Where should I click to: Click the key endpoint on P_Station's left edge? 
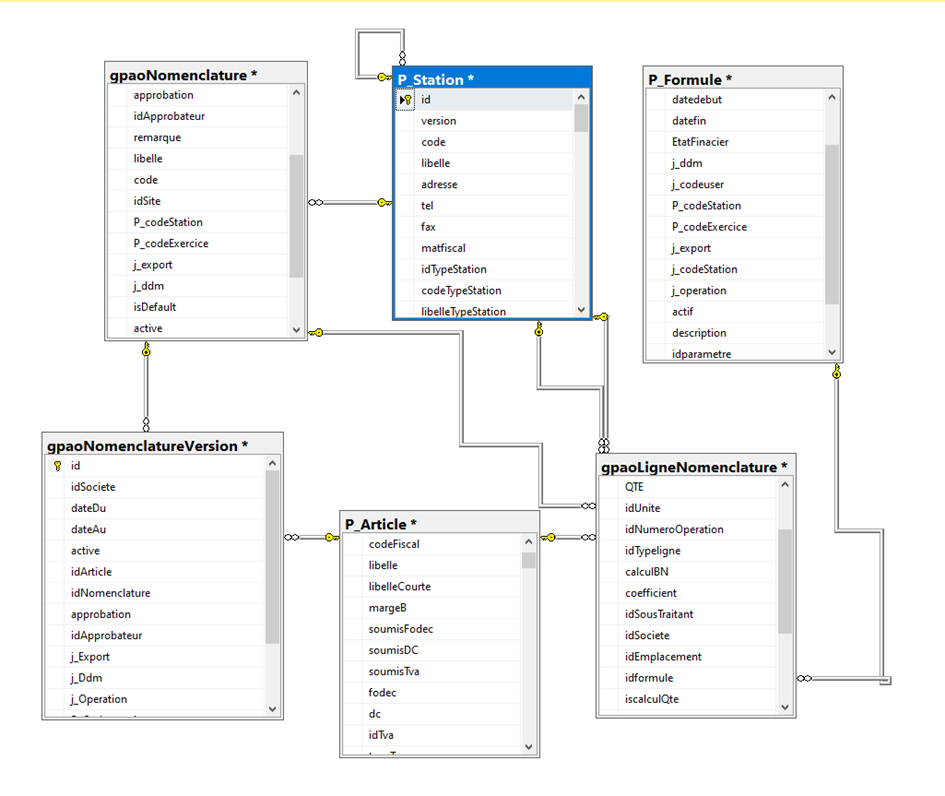(x=383, y=202)
